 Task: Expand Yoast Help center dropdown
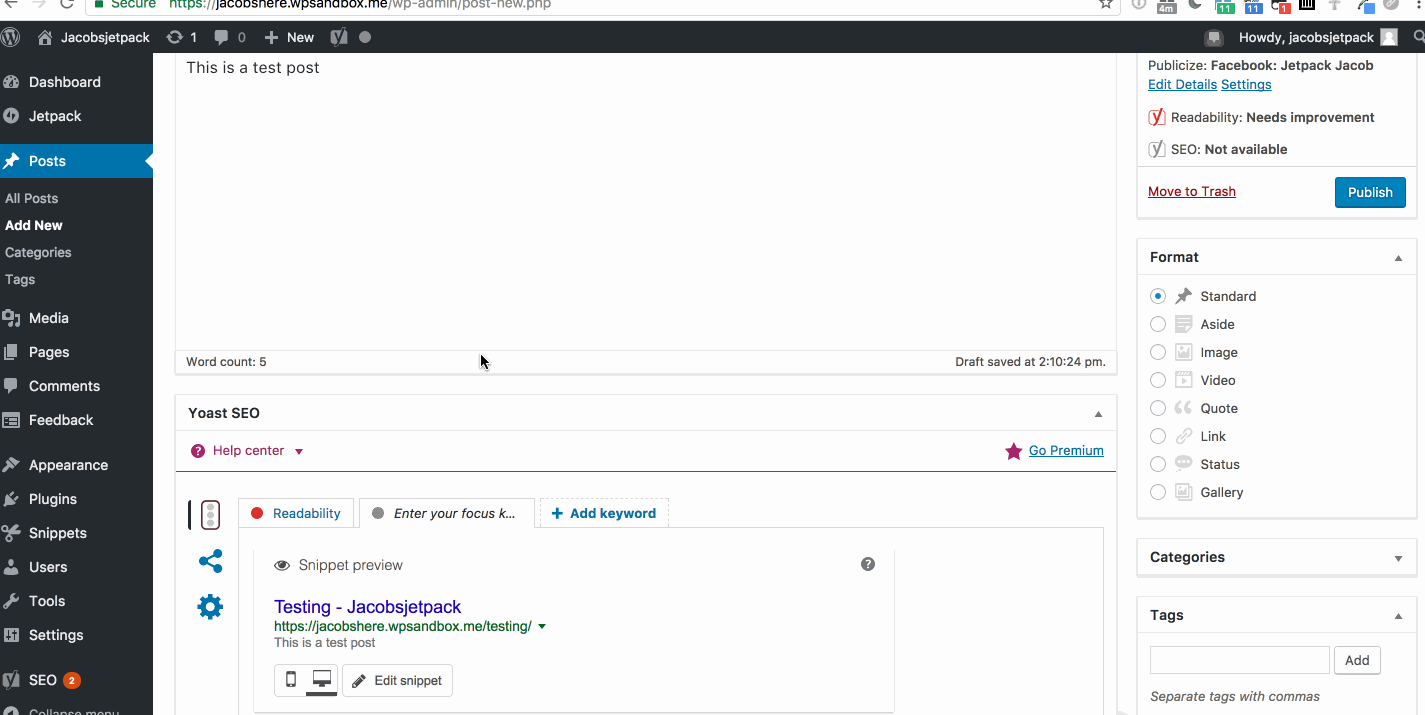[247, 451]
